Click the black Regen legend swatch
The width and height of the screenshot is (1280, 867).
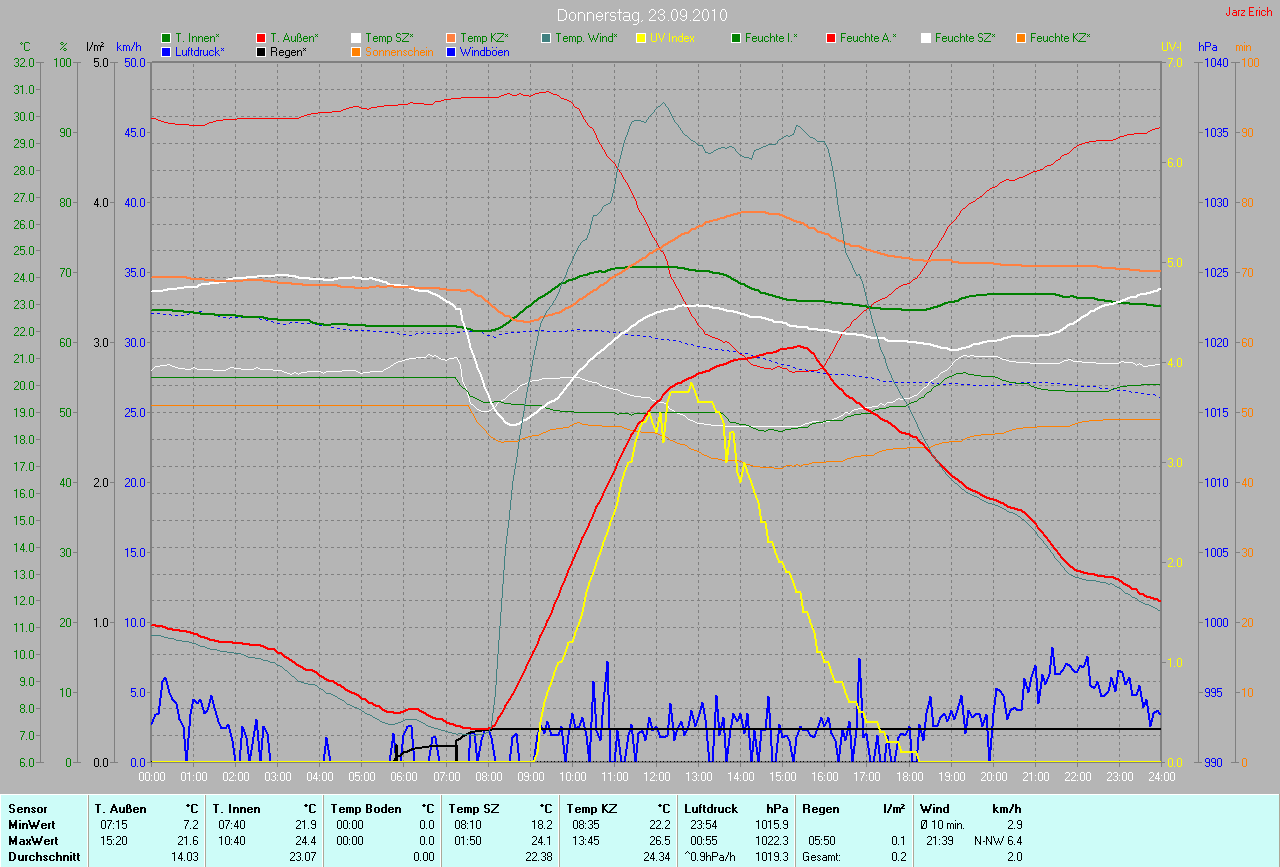[x=261, y=51]
